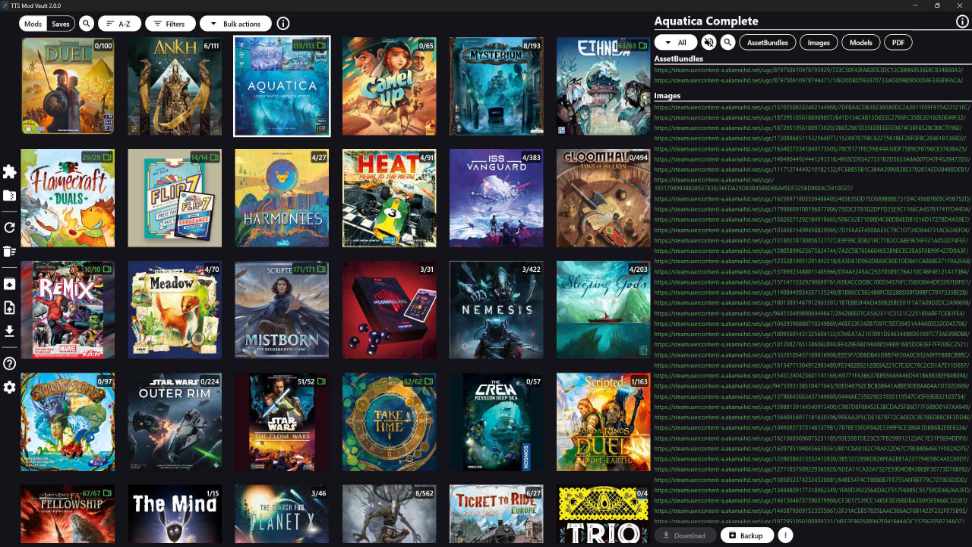Open the settings gear icon

(x=9, y=387)
